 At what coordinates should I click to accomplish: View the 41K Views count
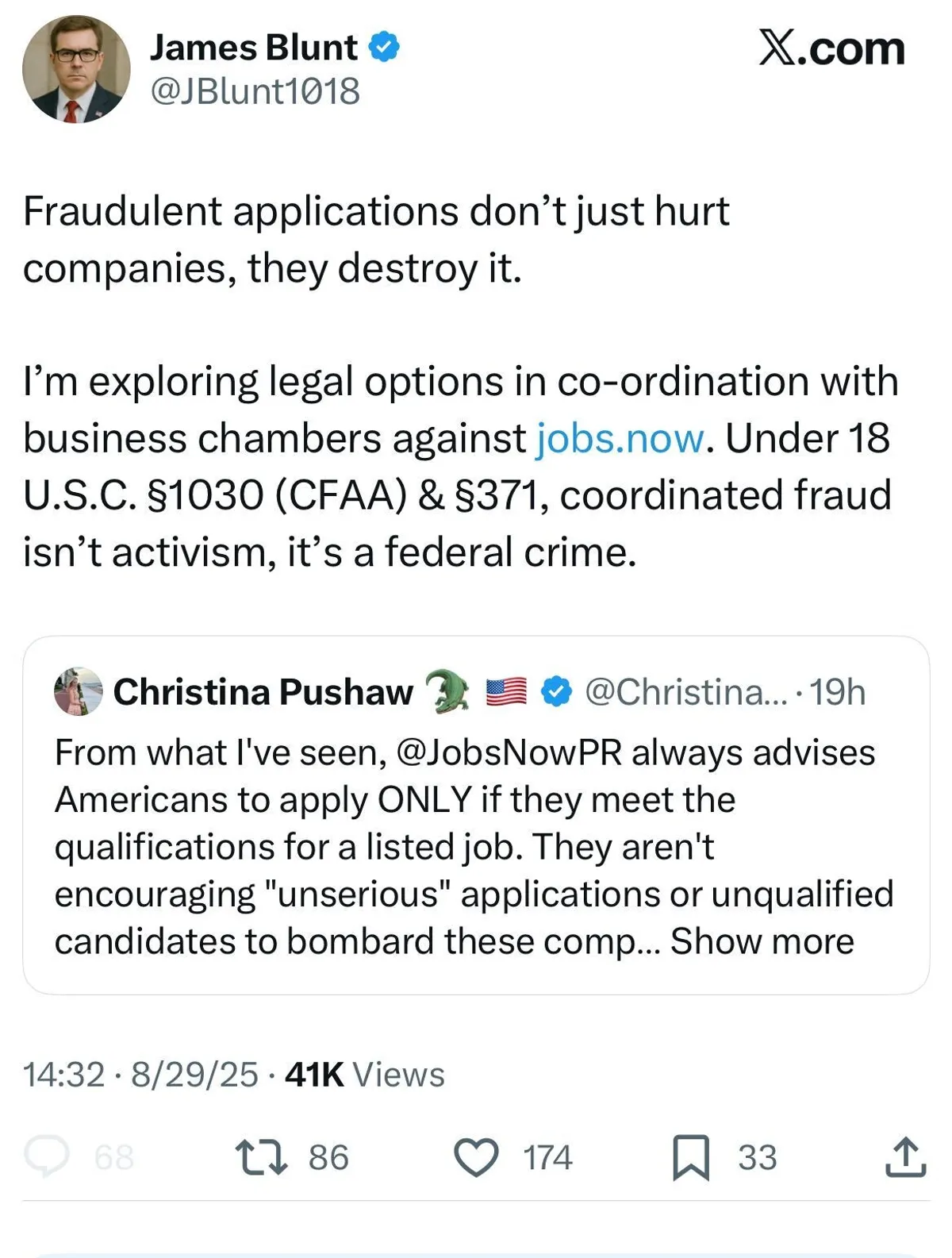coord(364,1075)
